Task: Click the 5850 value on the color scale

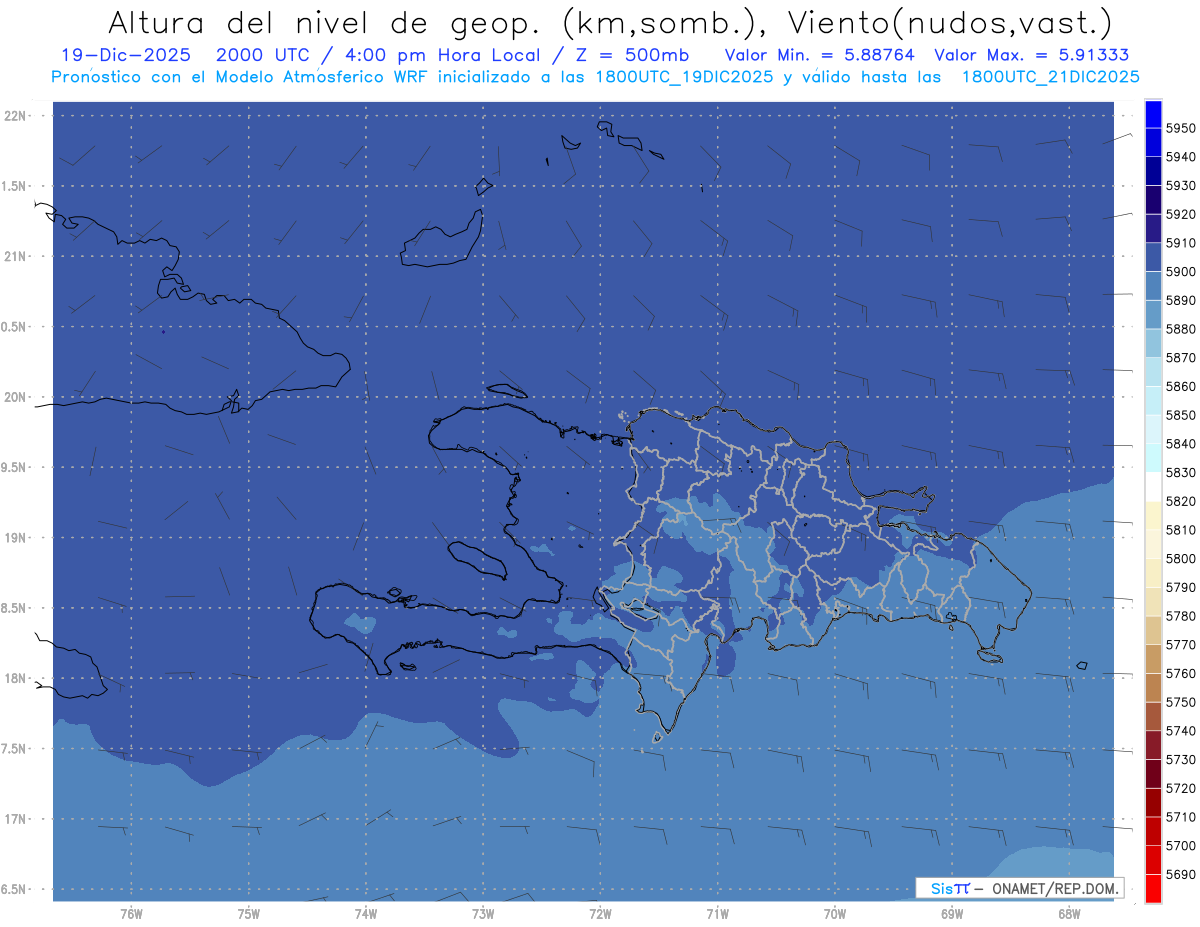Action: click(x=1181, y=415)
